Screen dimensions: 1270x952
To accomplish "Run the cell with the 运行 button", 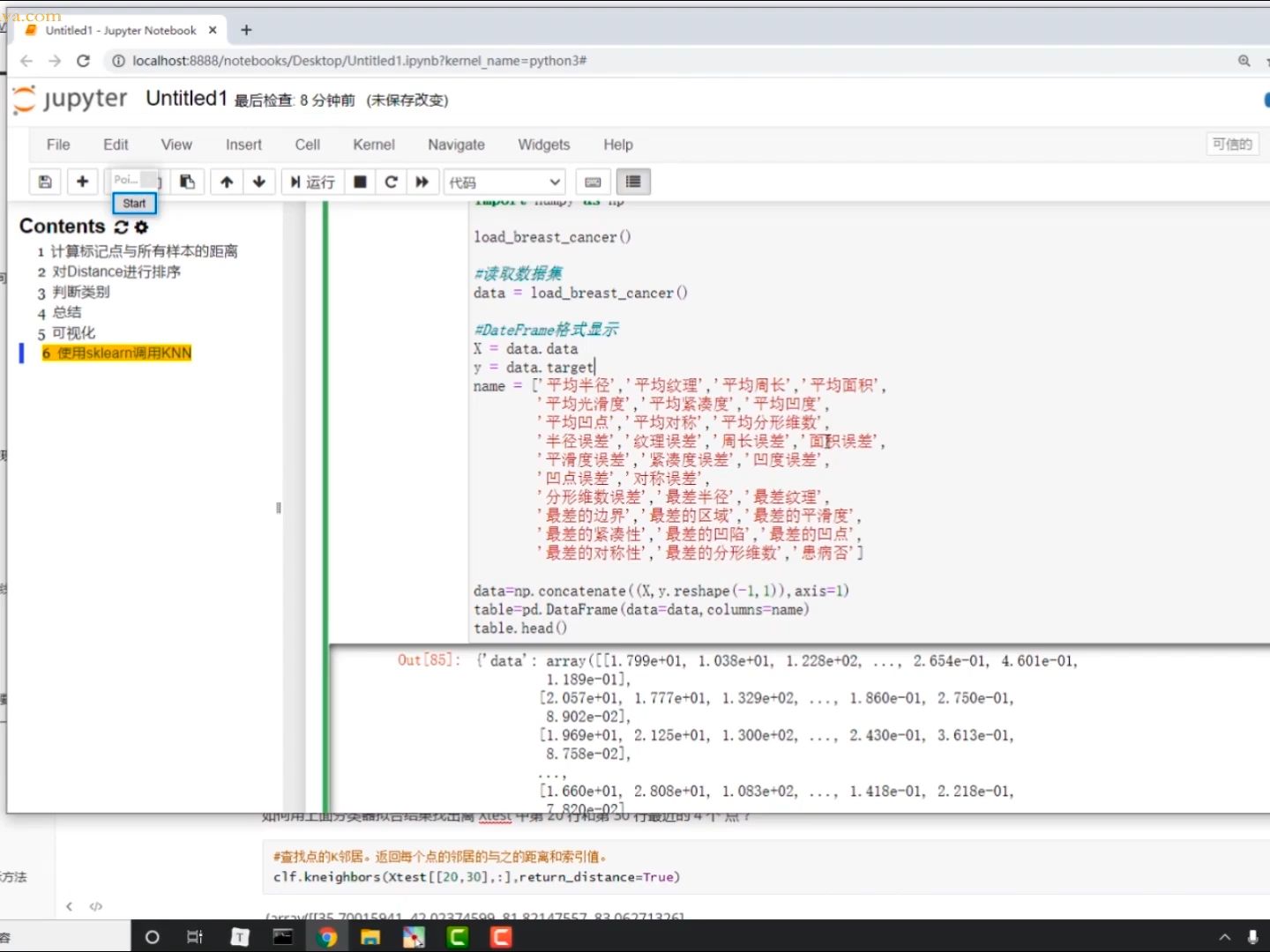I will (x=312, y=182).
